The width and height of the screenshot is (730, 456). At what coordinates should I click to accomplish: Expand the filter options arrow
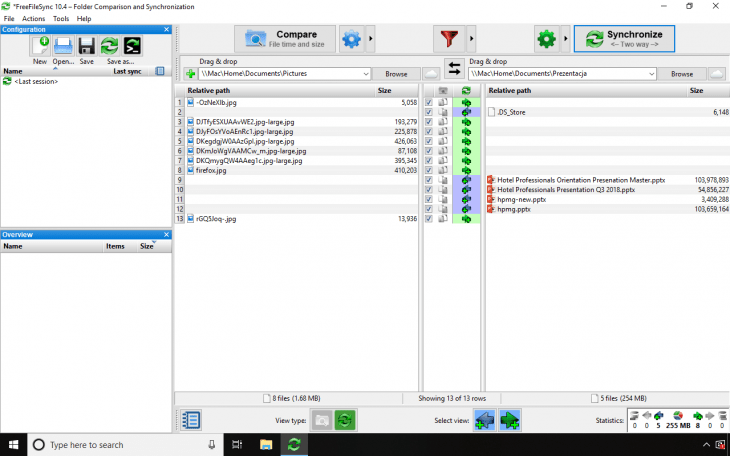pos(471,39)
